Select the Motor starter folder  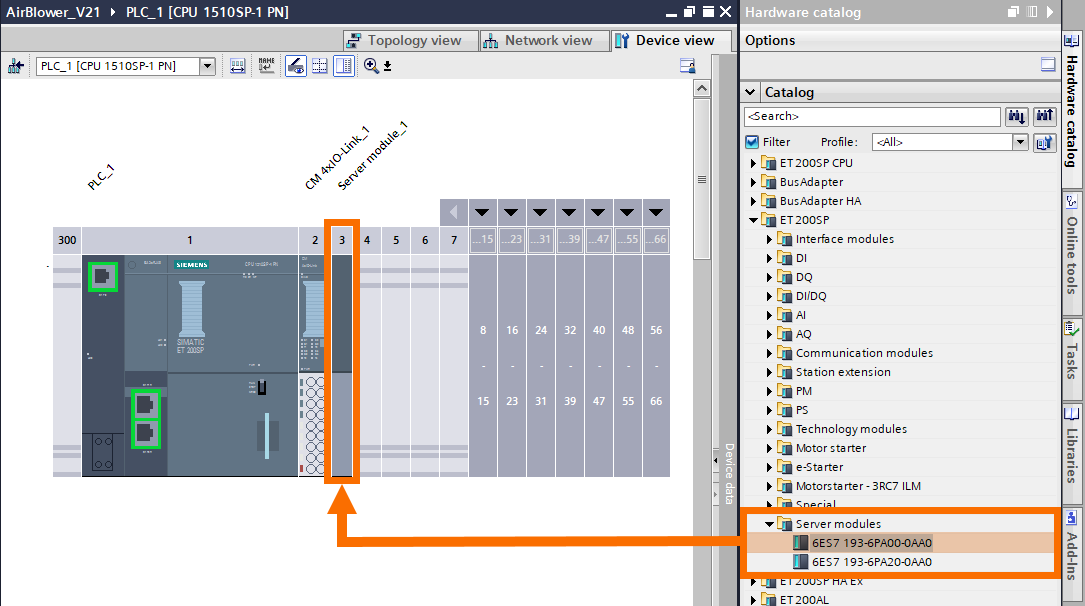830,448
